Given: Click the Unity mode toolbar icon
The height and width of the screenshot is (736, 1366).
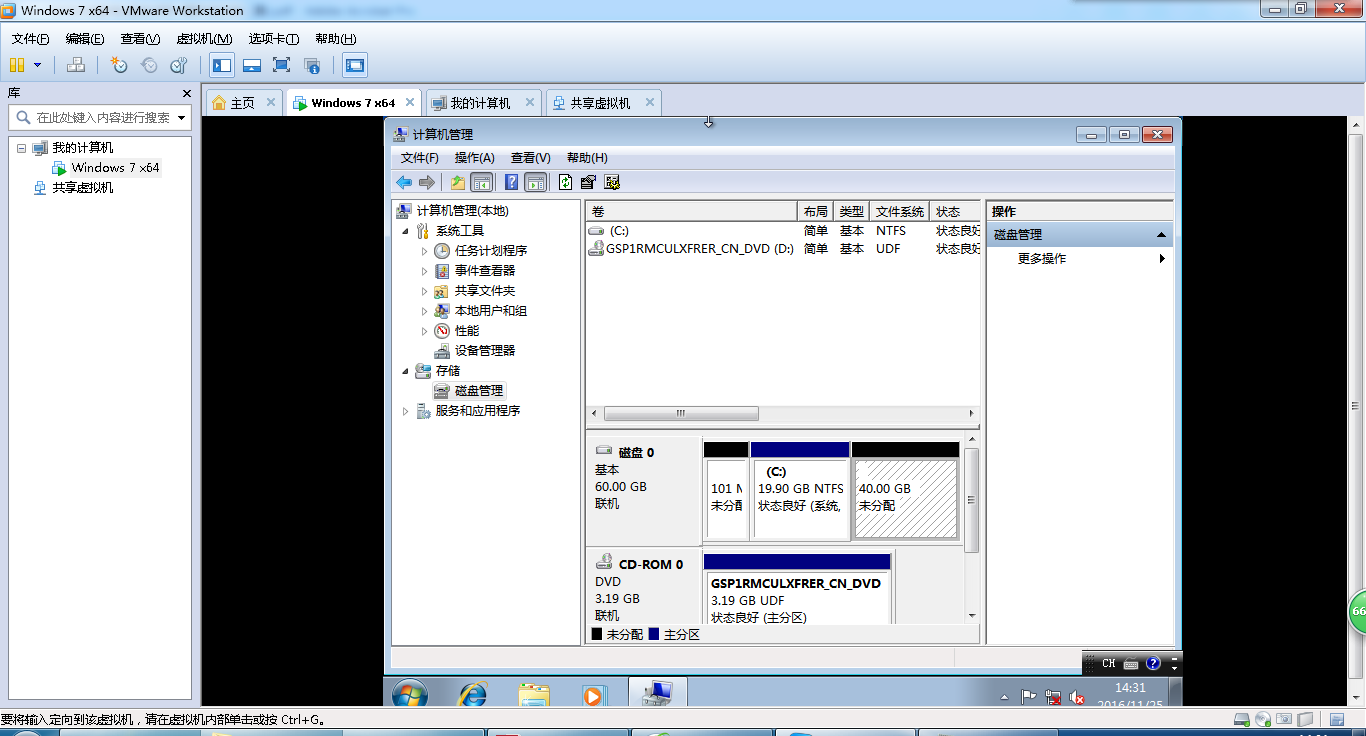Looking at the screenshot, I should coord(312,65).
